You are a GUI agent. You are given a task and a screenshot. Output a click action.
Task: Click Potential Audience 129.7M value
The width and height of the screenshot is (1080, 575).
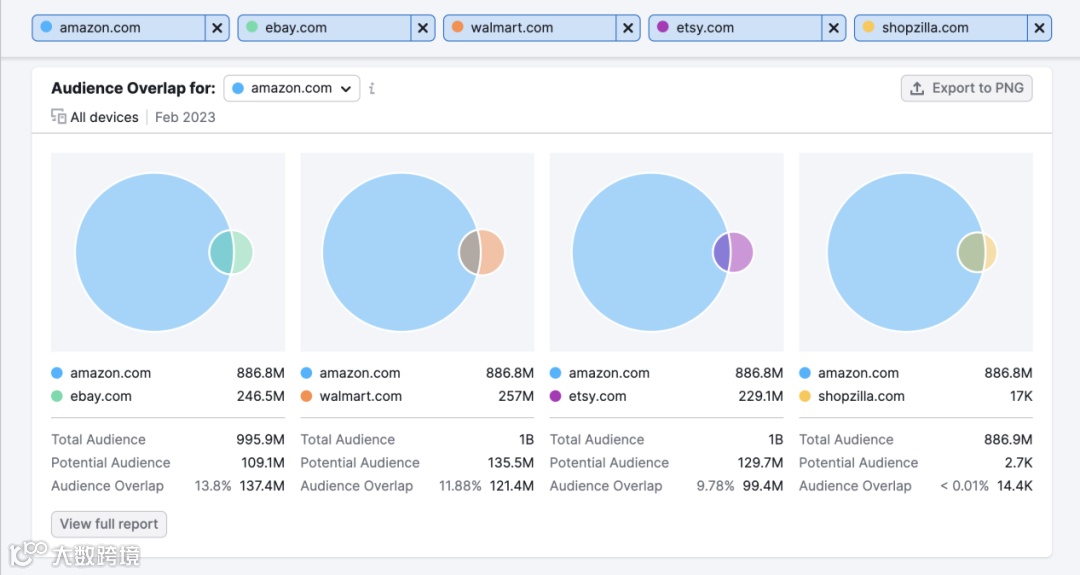tap(760, 463)
